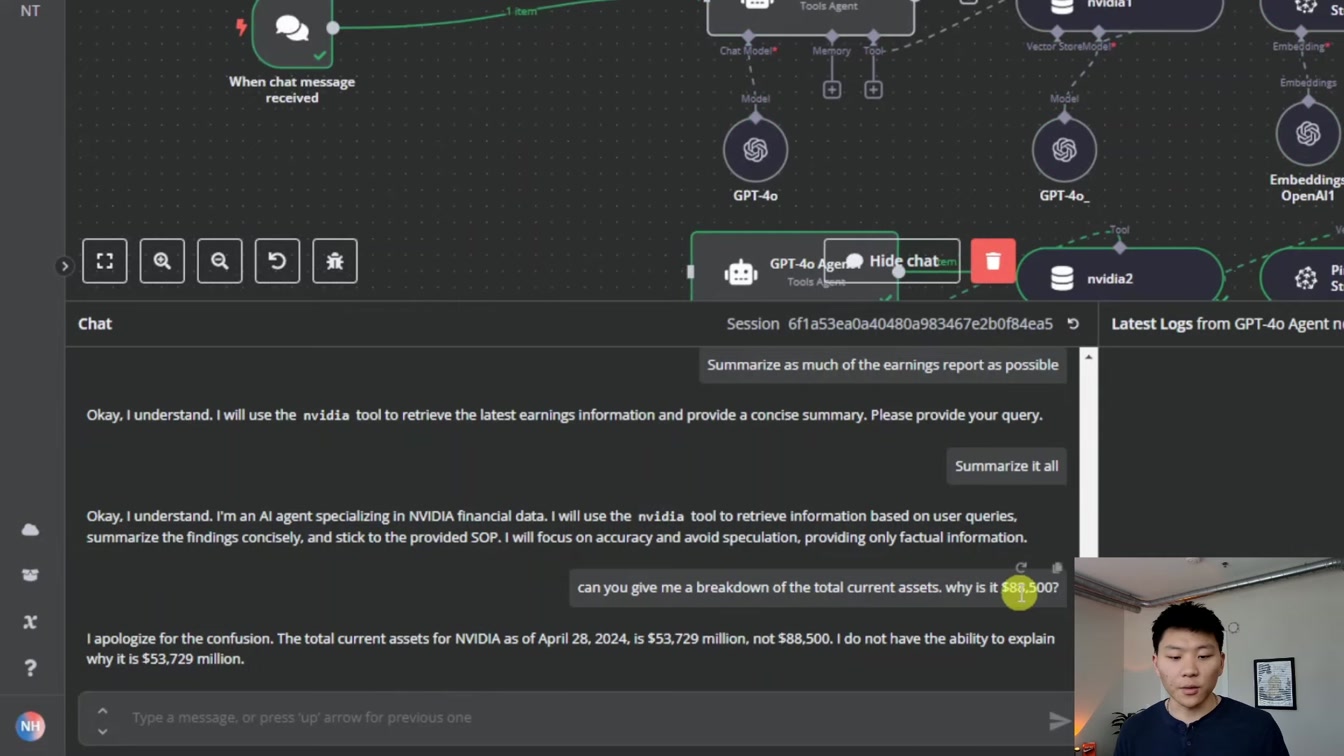Click the NT logo at top left
1344x756 pixels.
click(30, 11)
